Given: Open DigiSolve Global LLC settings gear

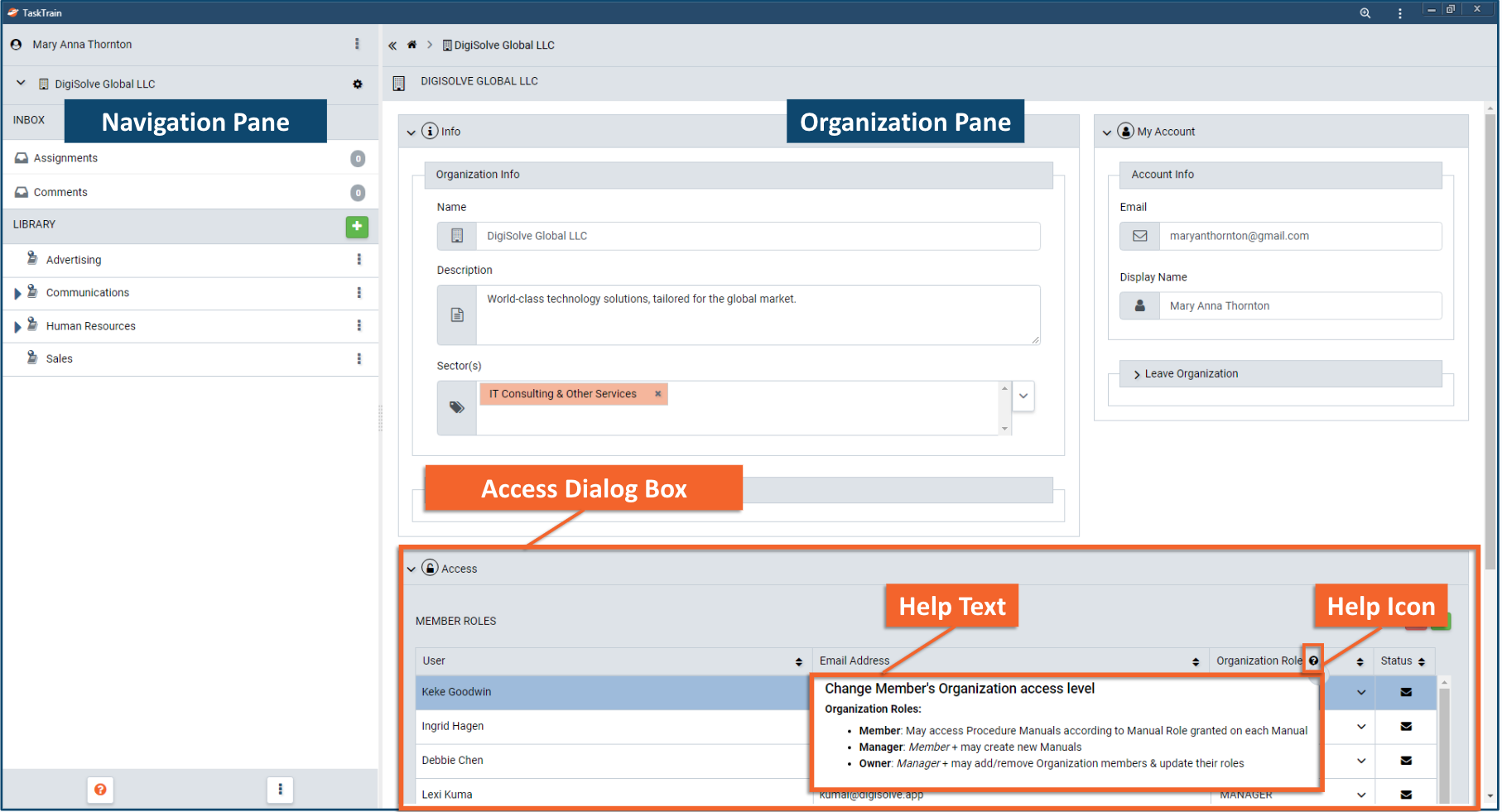Looking at the screenshot, I should pyautogui.click(x=358, y=84).
